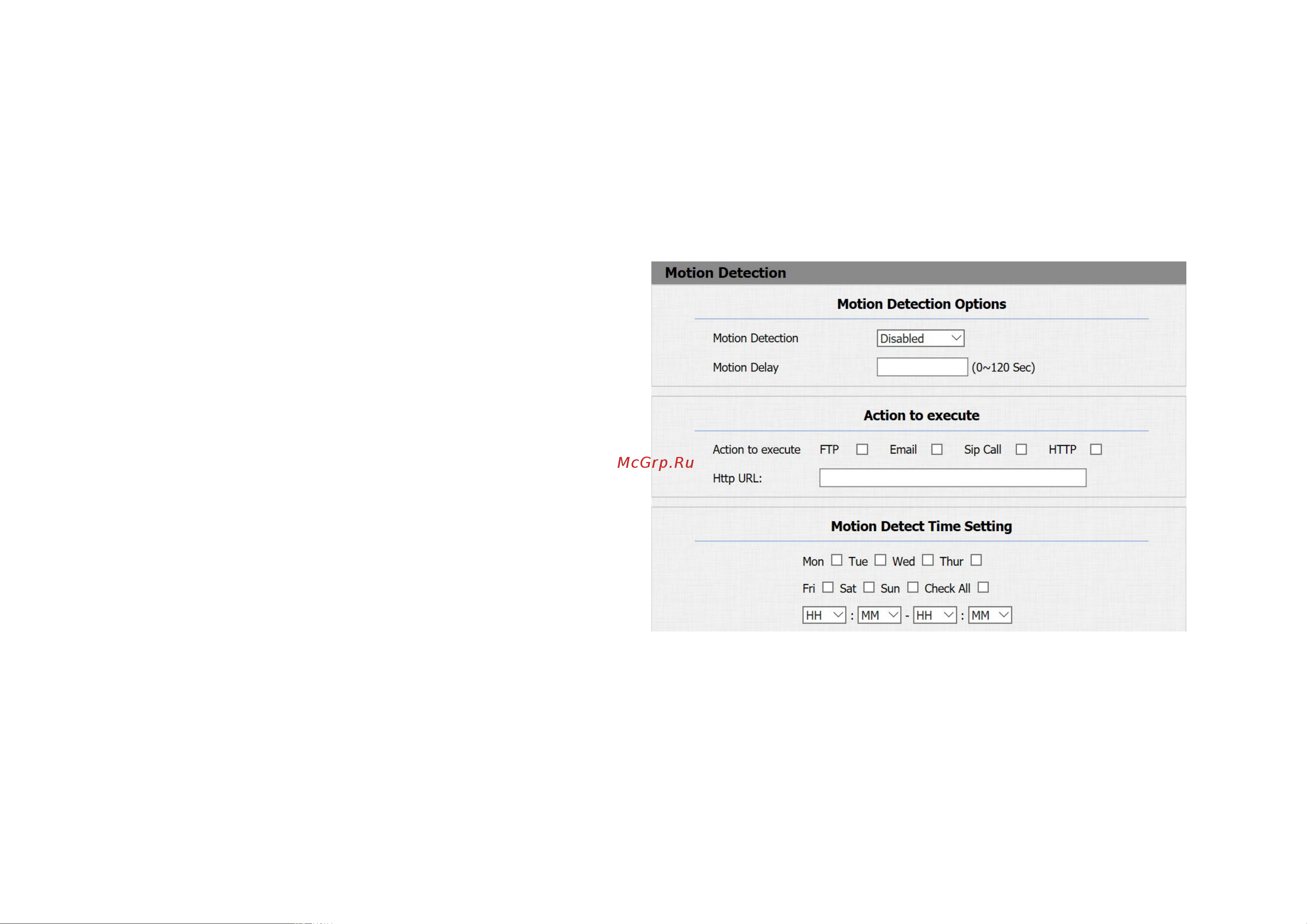This screenshot has width=1307, height=924.
Task: Click the Motion Detection header bar
Action: (x=918, y=273)
